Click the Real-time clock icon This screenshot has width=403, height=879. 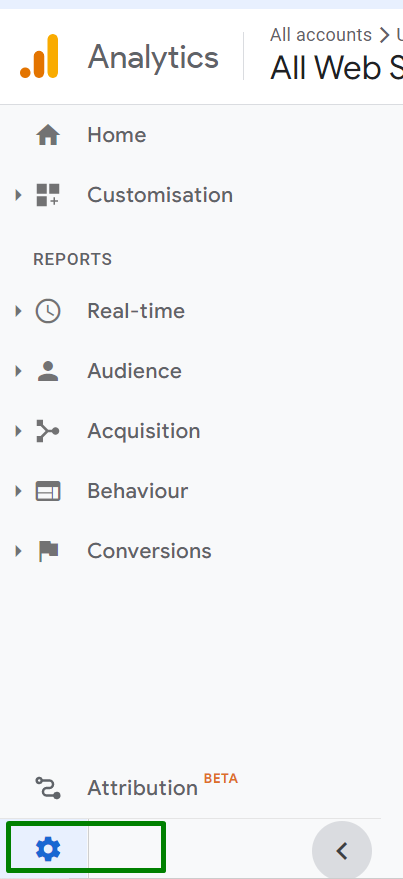48,311
